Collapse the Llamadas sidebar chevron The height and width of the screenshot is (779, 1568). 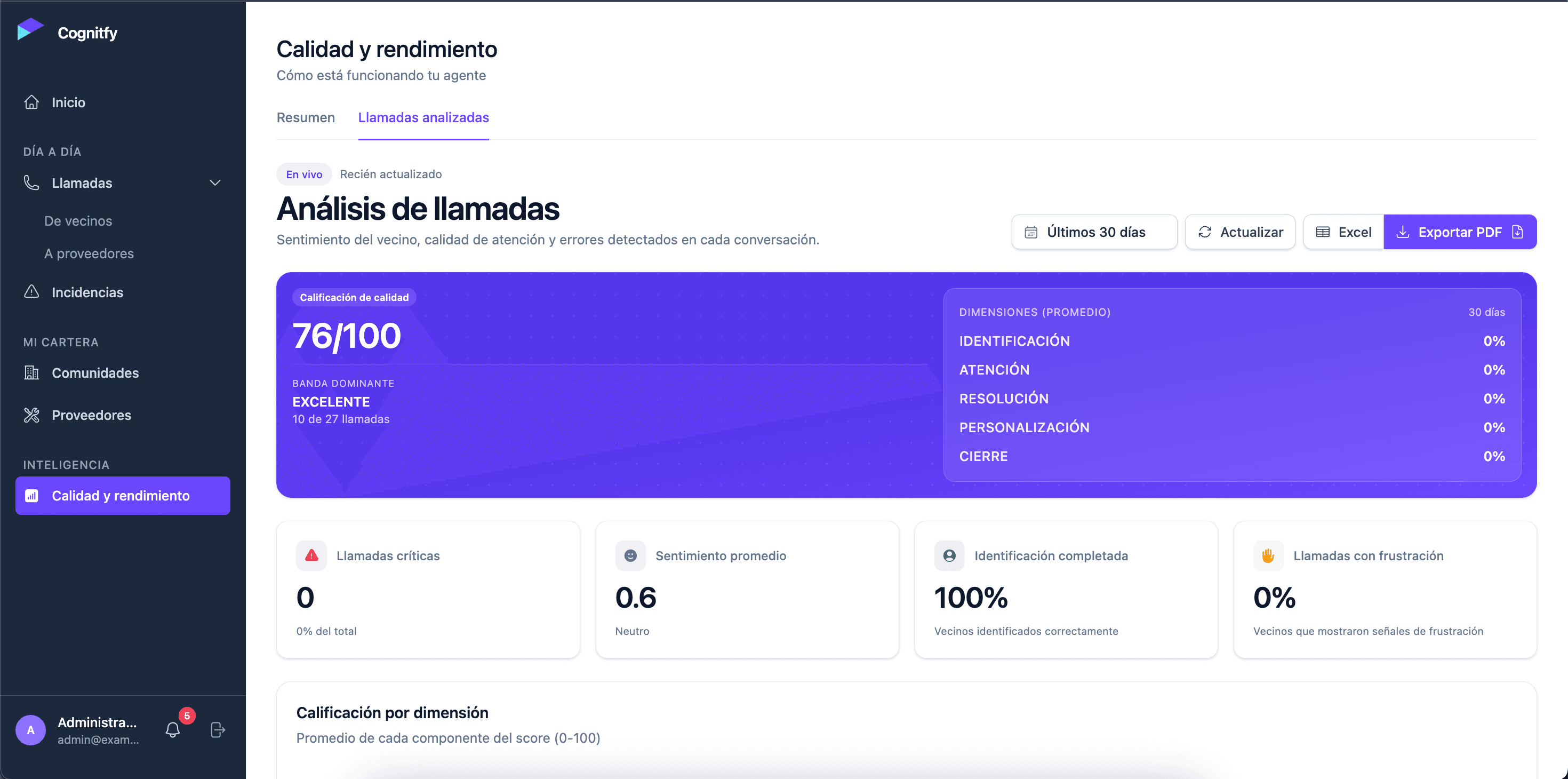(x=215, y=182)
